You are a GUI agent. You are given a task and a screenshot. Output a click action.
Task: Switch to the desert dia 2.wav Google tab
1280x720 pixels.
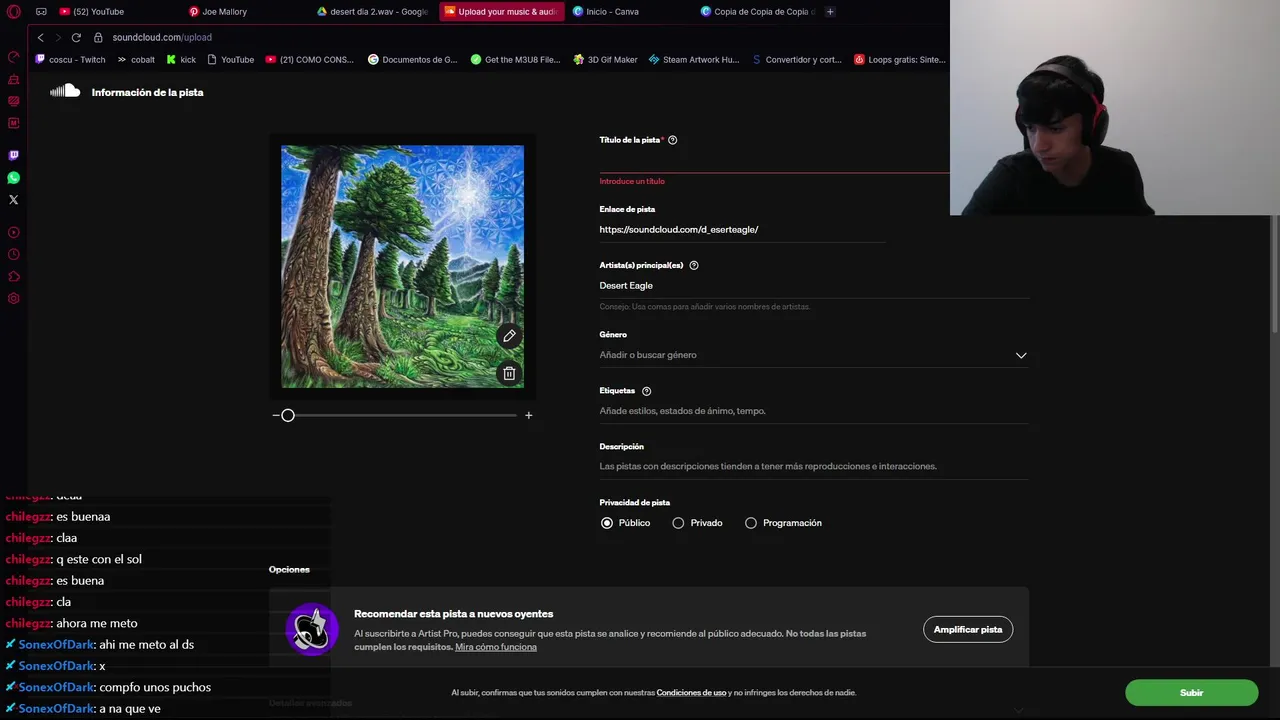click(372, 12)
